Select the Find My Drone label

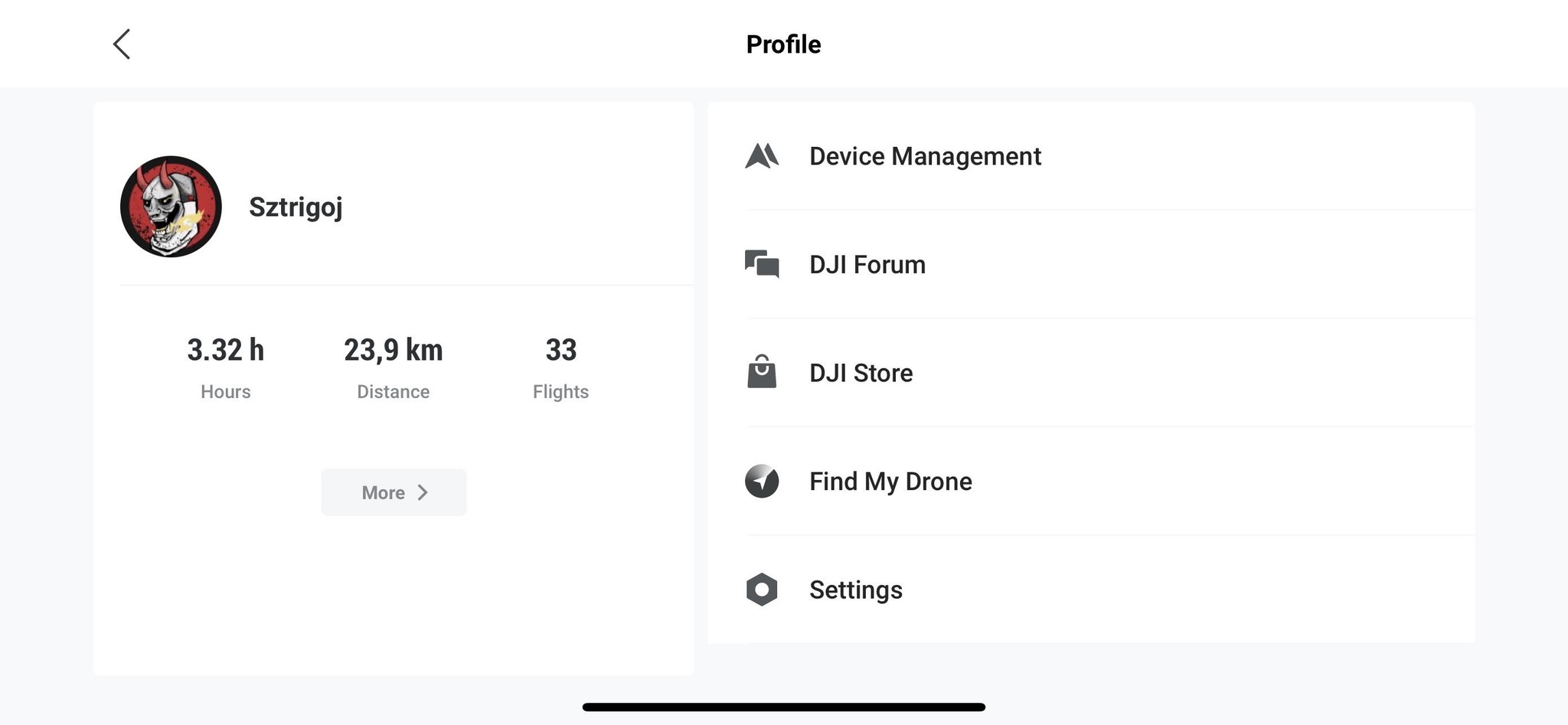(890, 482)
